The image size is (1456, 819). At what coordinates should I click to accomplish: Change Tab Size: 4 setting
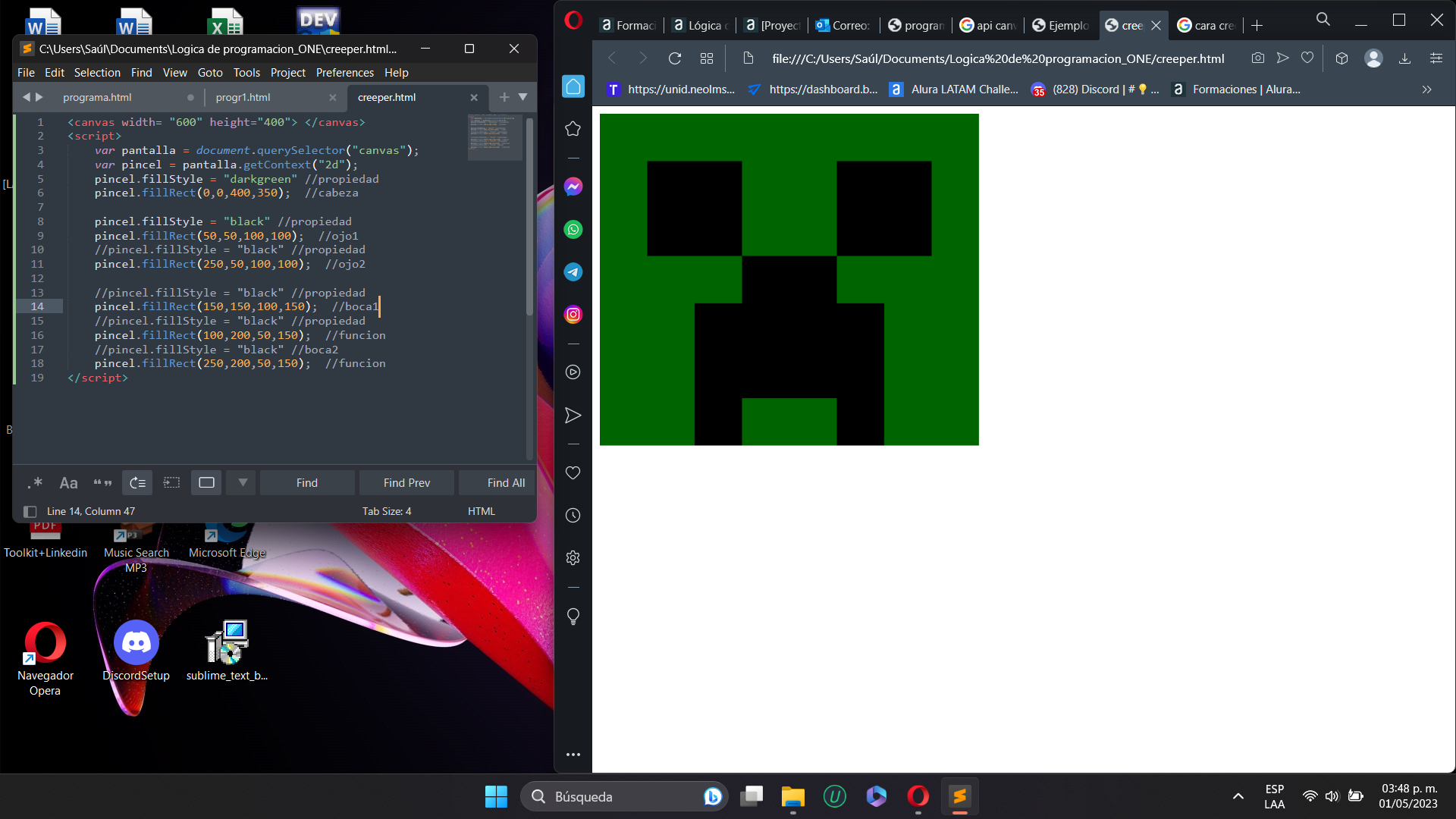coord(387,512)
